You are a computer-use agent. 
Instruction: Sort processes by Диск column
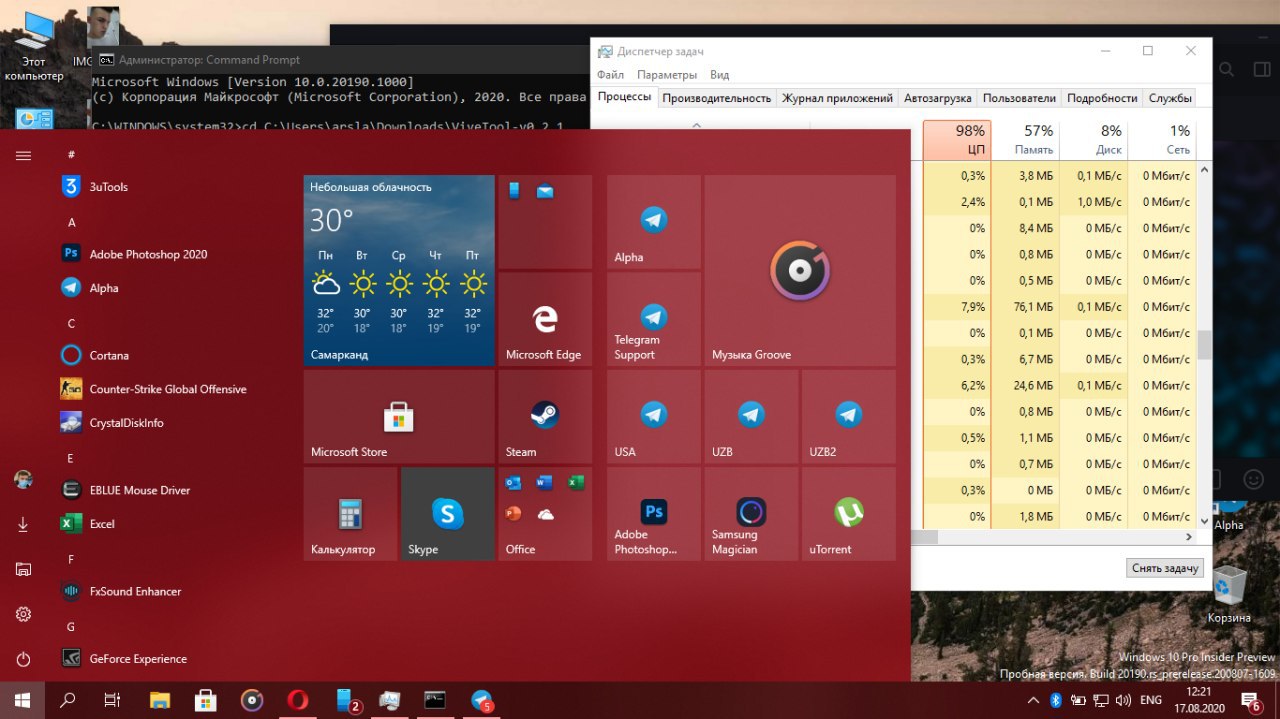(1093, 139)
